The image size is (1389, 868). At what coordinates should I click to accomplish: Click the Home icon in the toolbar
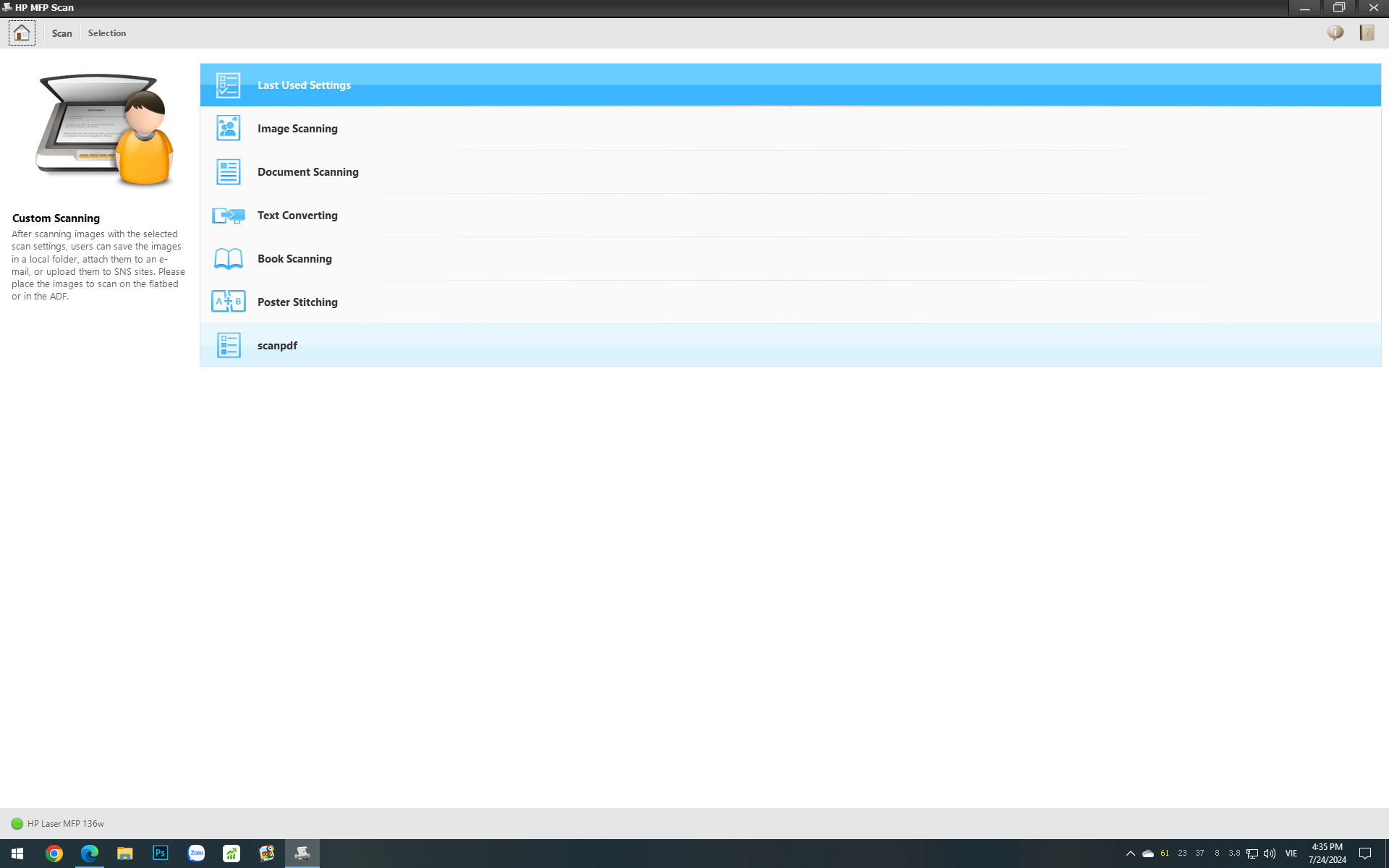(22, 33)
